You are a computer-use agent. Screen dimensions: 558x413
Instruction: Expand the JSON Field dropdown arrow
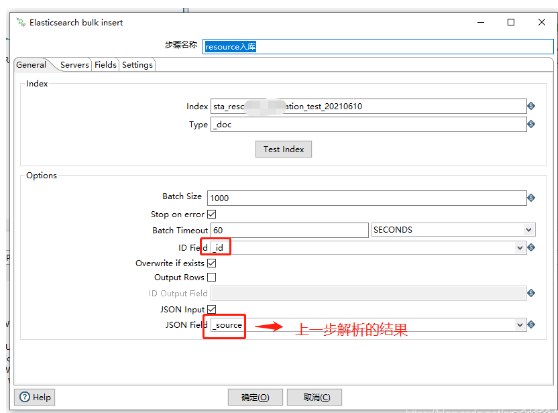tap(520, 325)
